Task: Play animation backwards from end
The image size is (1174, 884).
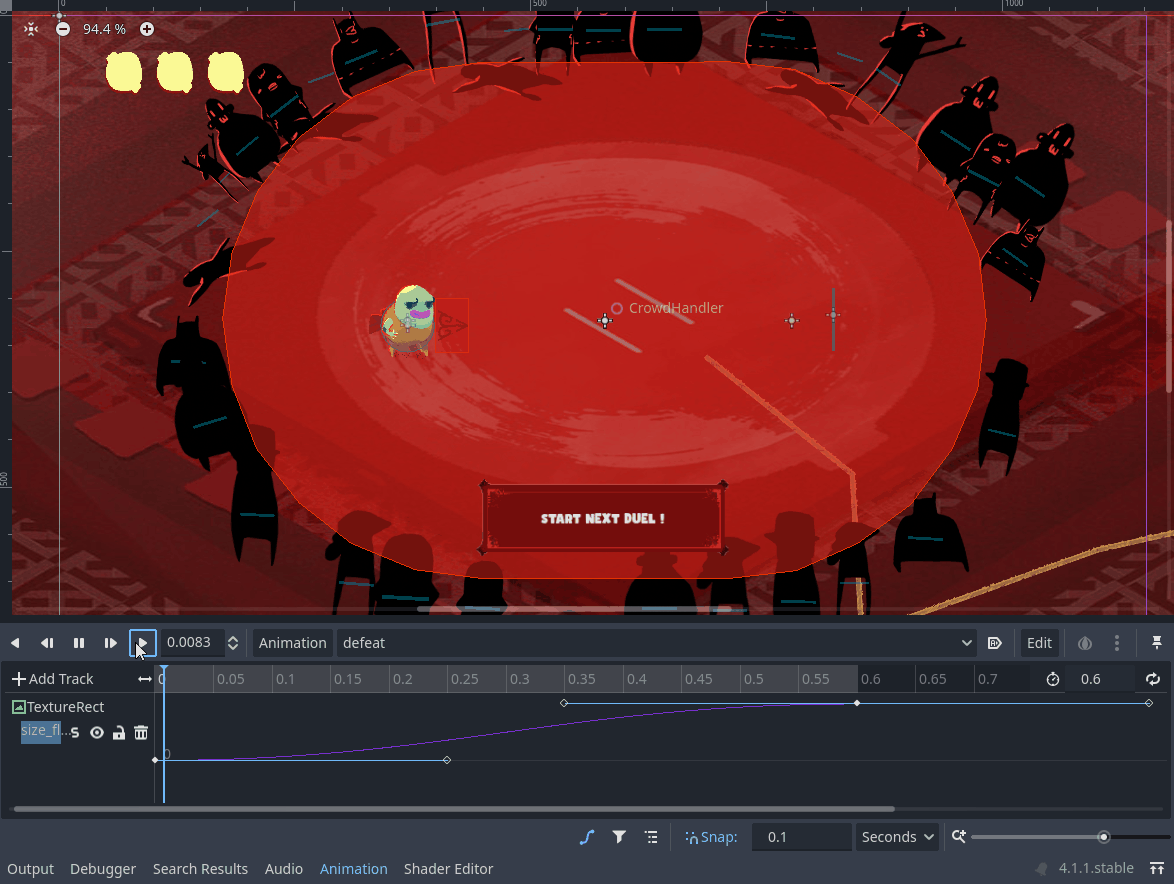Action: click(x=47, y=643)
